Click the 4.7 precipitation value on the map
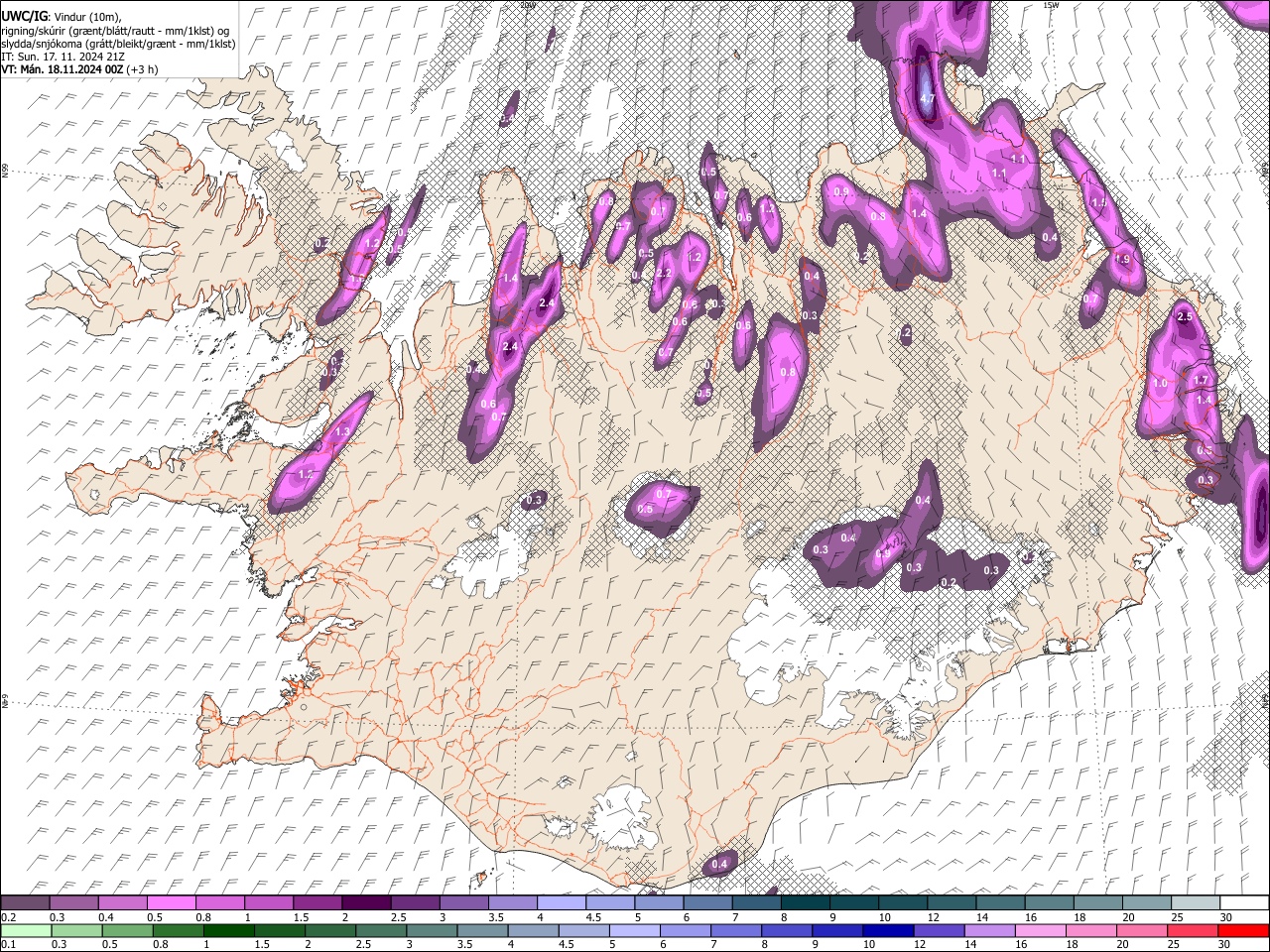Screen dimensions: 1270x952 (928, 99)
